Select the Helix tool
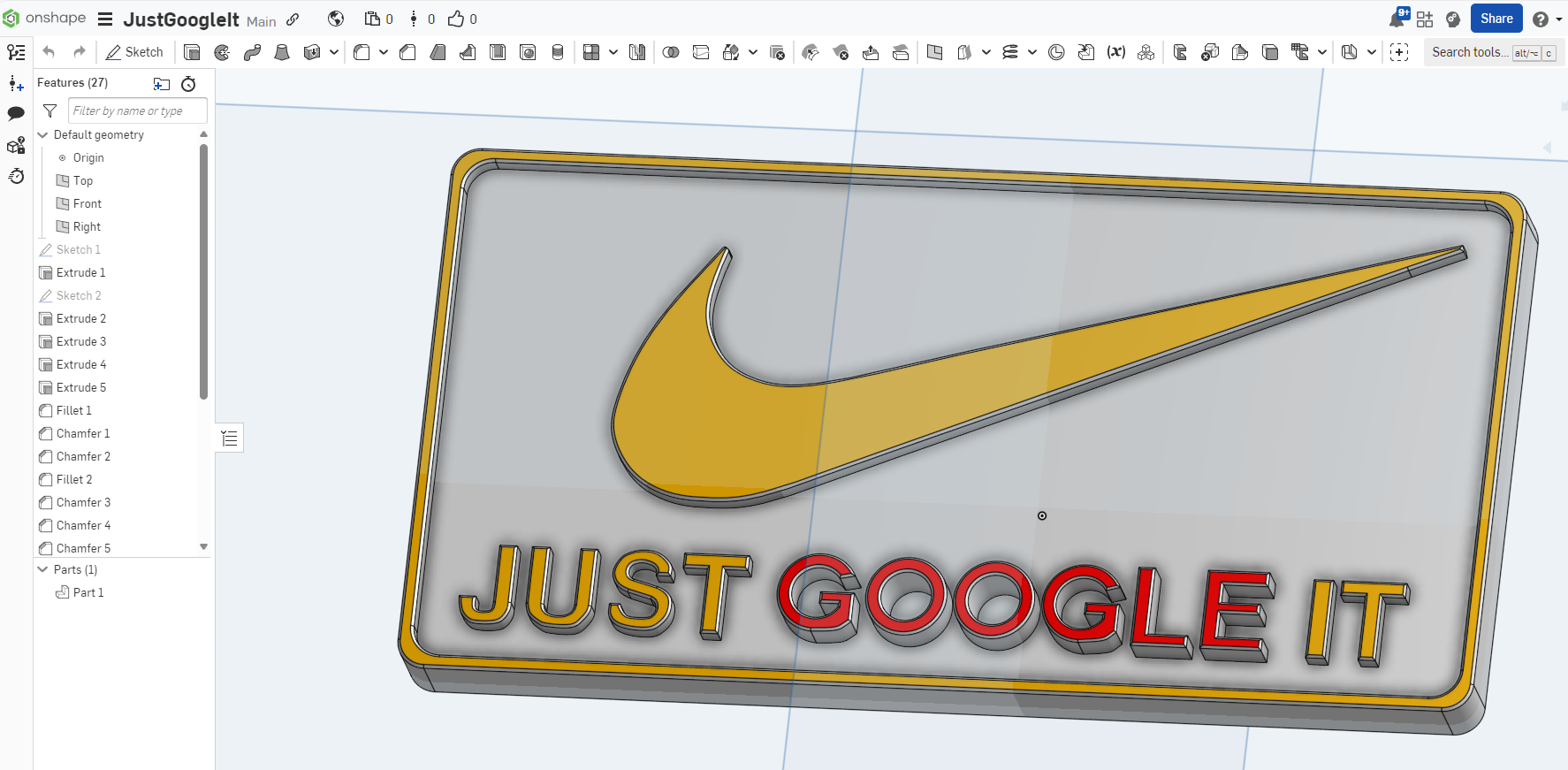 click(x=1010, y=52)
